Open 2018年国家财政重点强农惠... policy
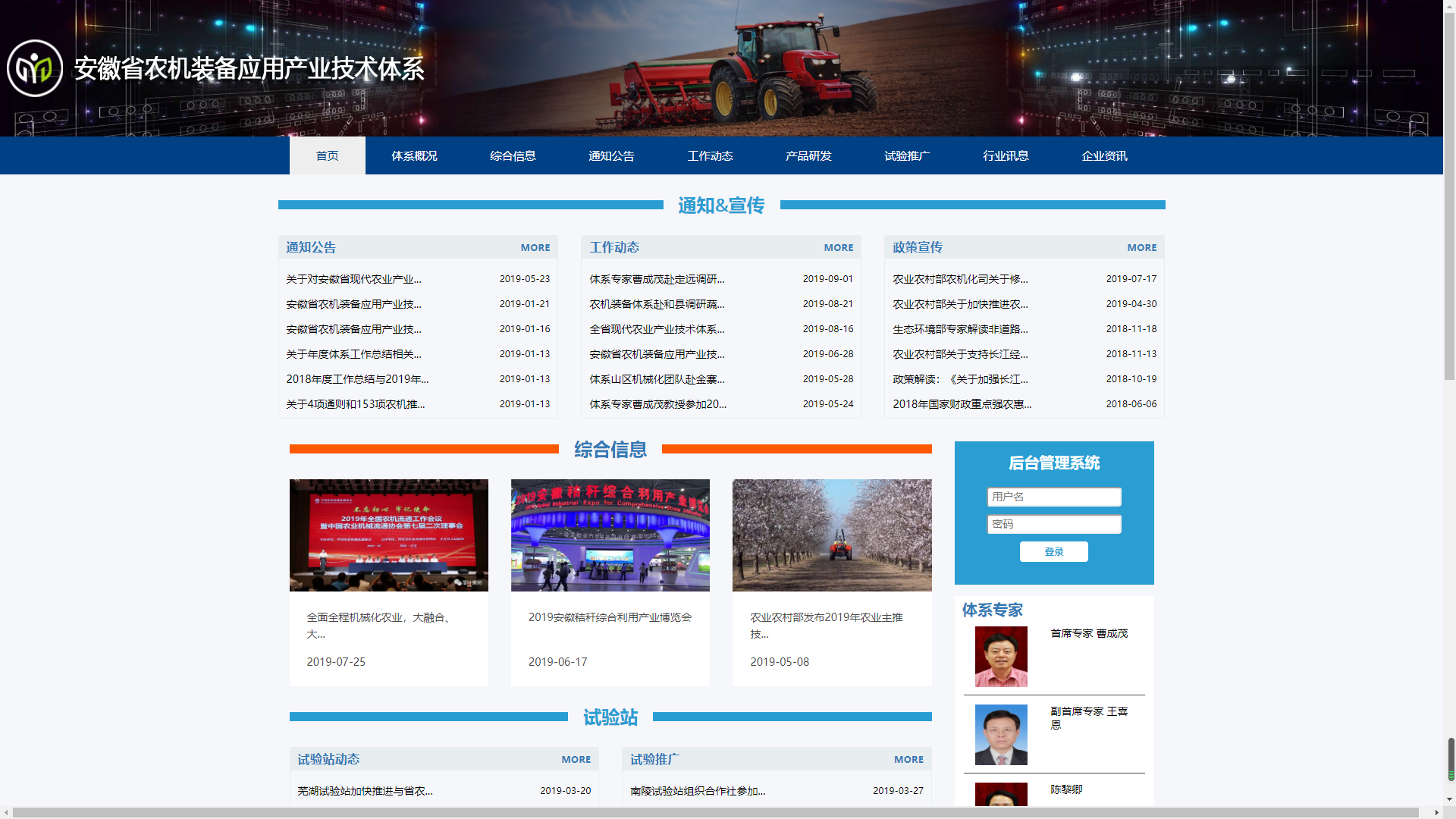1456x819 pixels. point(962,404)
